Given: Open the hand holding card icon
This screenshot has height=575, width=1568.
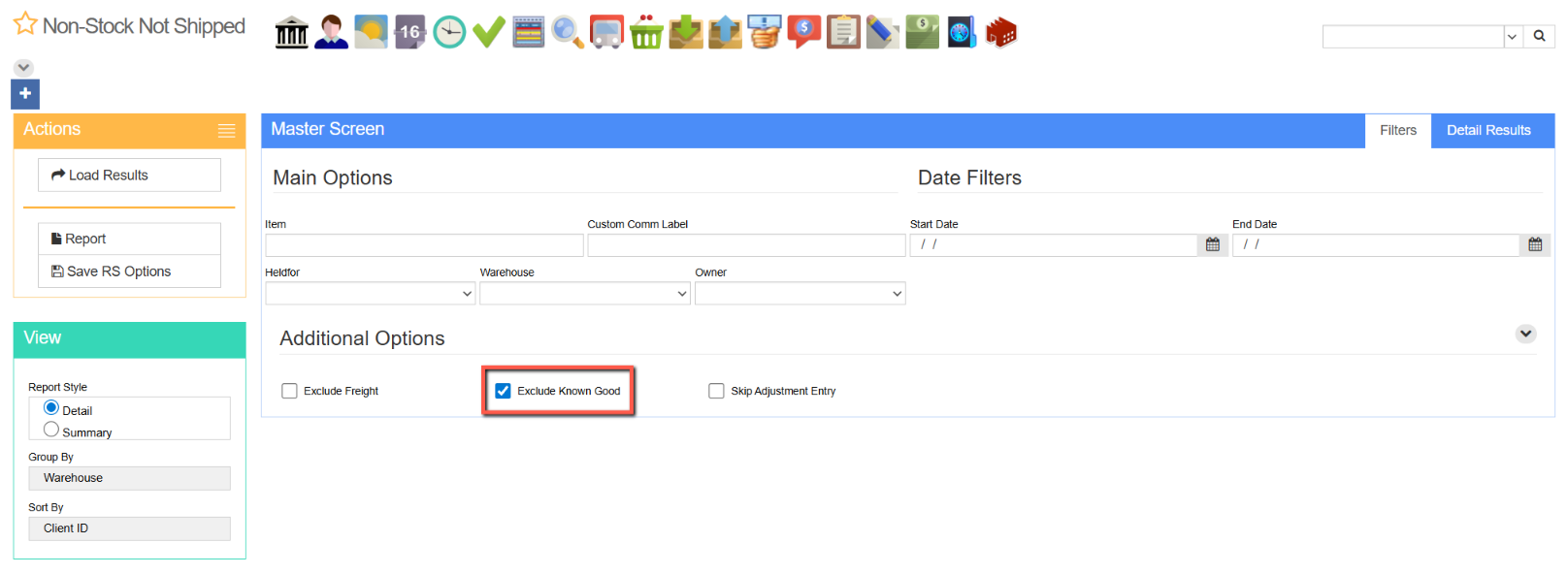Looking at the screenshot, I should 765,32.
